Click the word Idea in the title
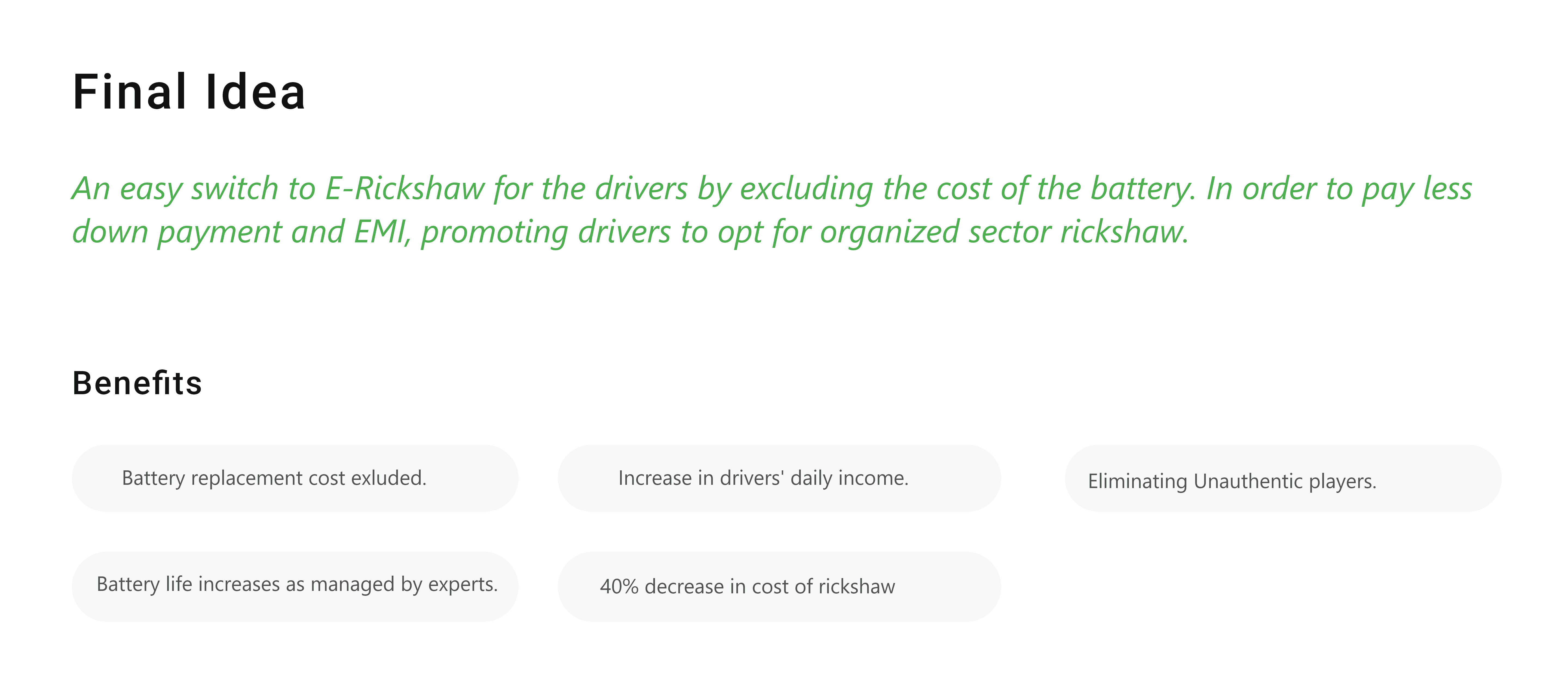The height and width of the screenshot is (688, 1568). tap(256, 92)
